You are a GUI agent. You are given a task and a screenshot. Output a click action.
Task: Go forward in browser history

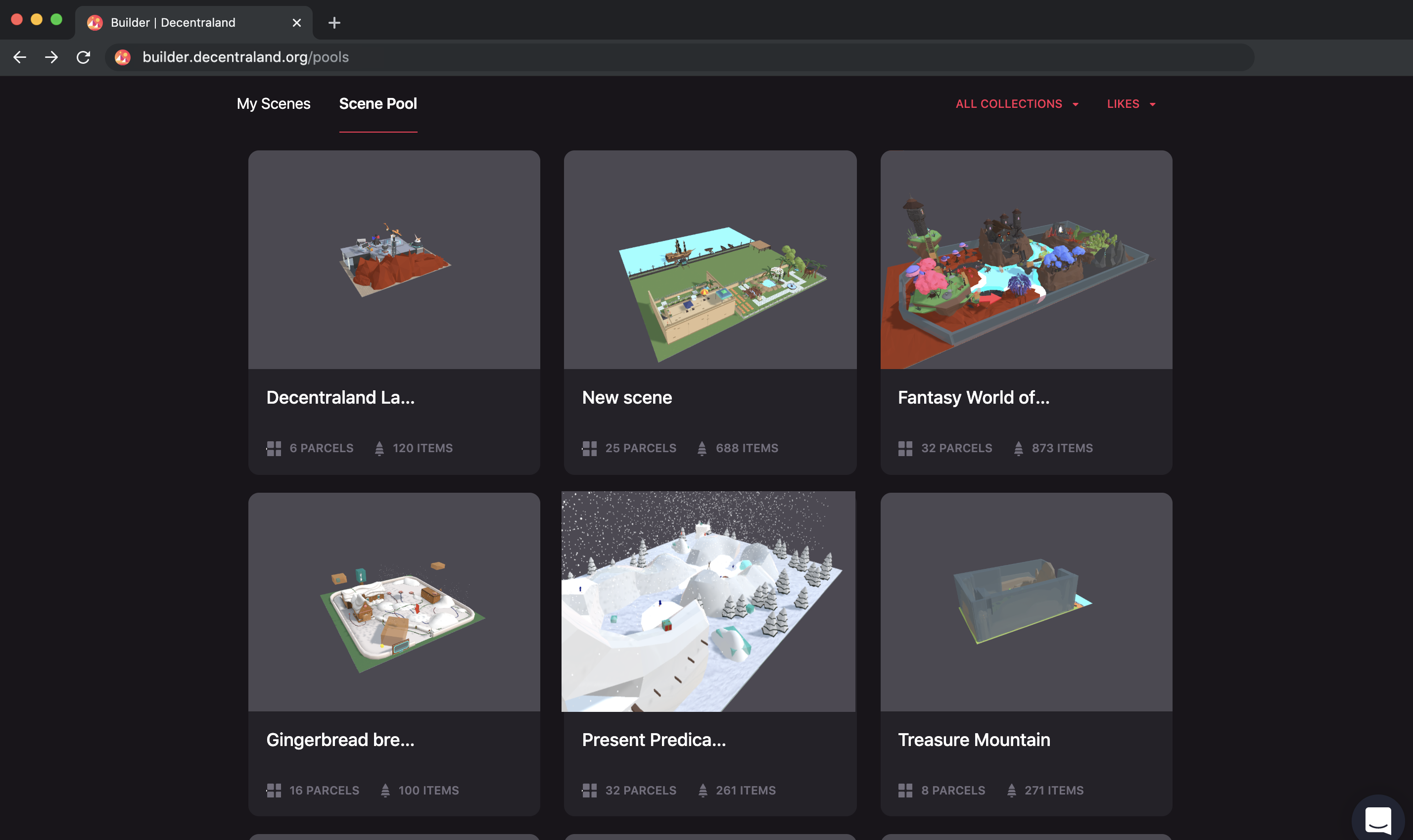pyautogui.click(x=51, y=57)
